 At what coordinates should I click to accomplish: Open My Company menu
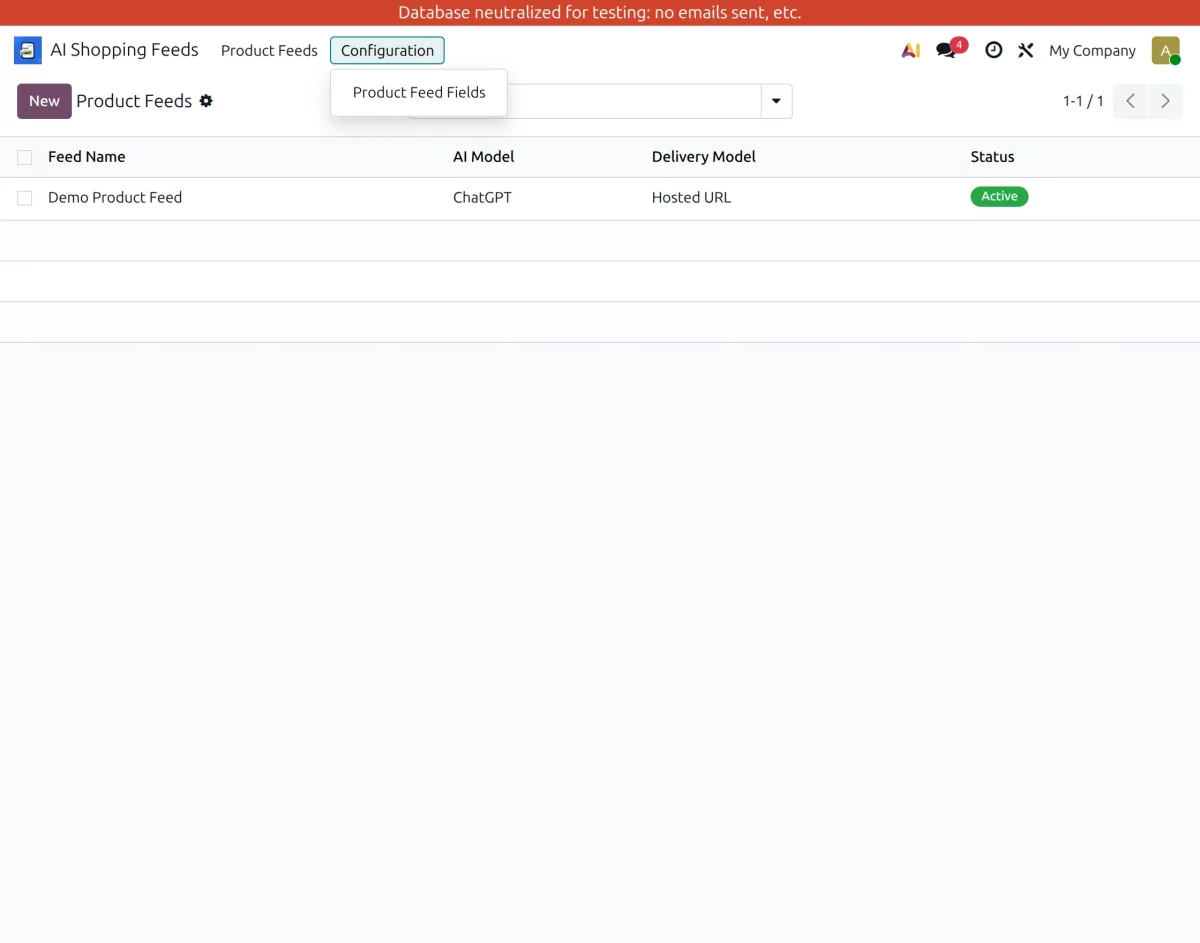point(1092,50)
